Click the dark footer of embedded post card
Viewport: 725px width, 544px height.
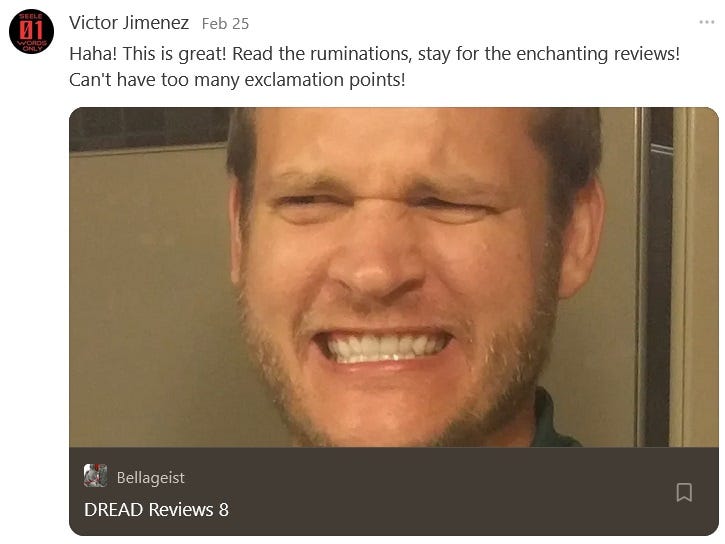click(394, 491)
